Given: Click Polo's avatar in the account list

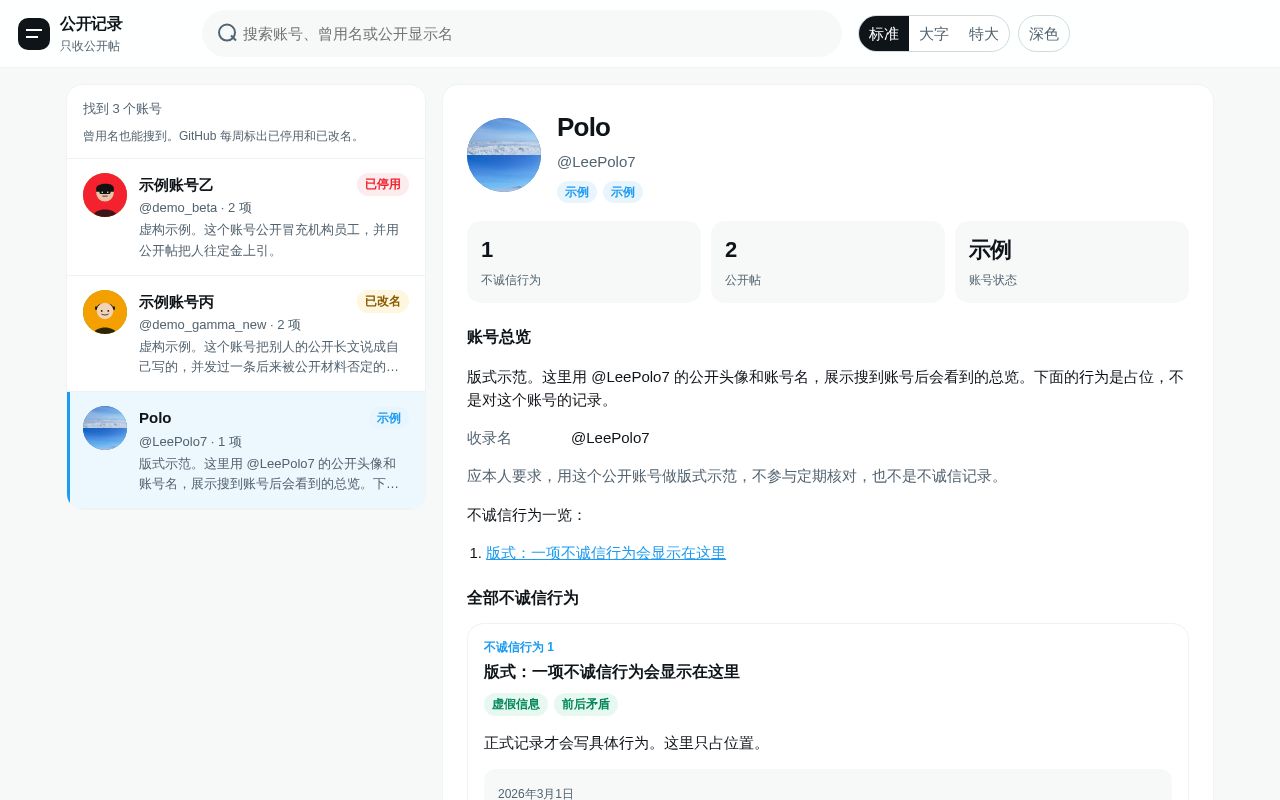Looking at the screenshot, I should [x=105, y=428].
